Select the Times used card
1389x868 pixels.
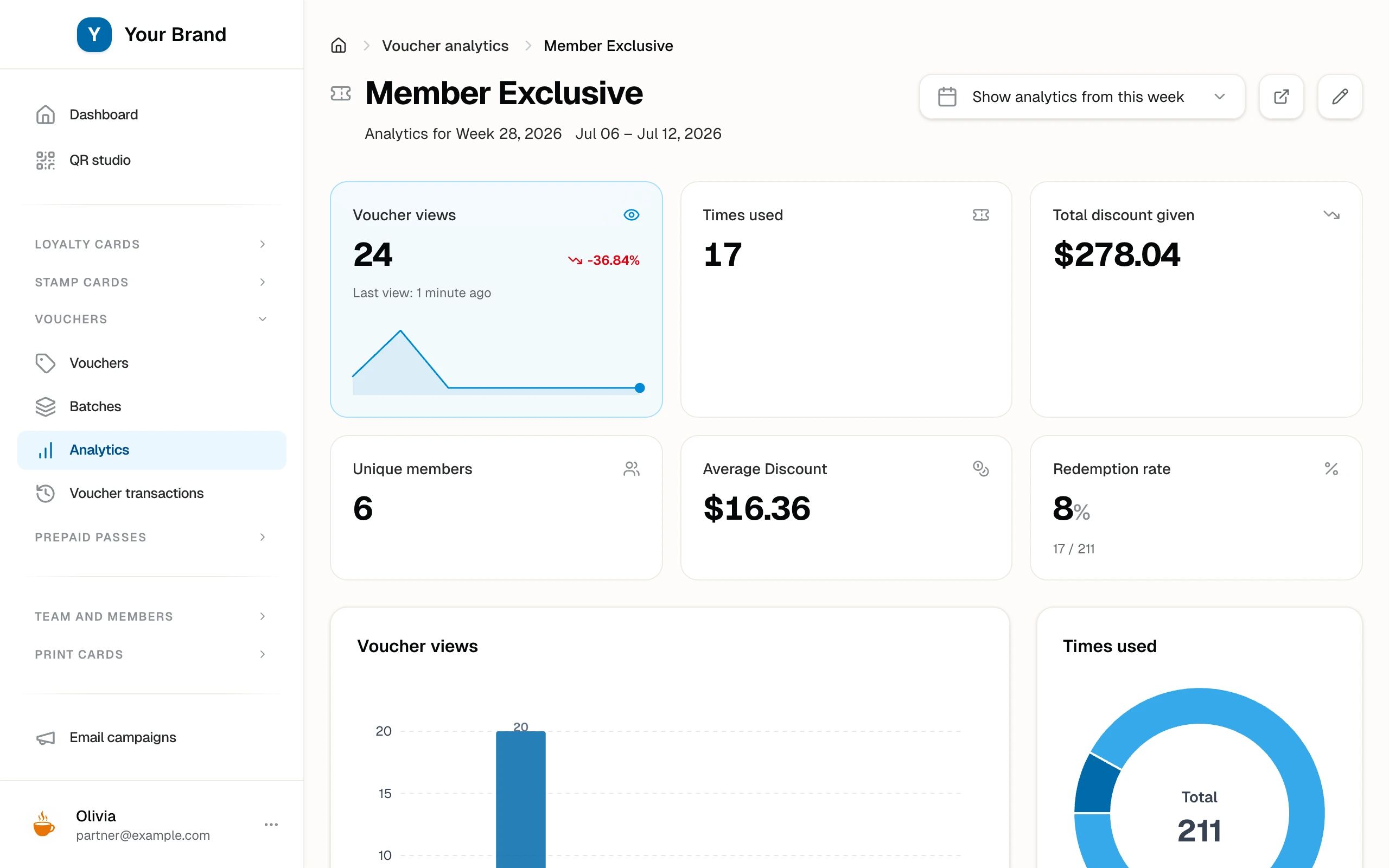pyautogui.click(x=846, y=299)
